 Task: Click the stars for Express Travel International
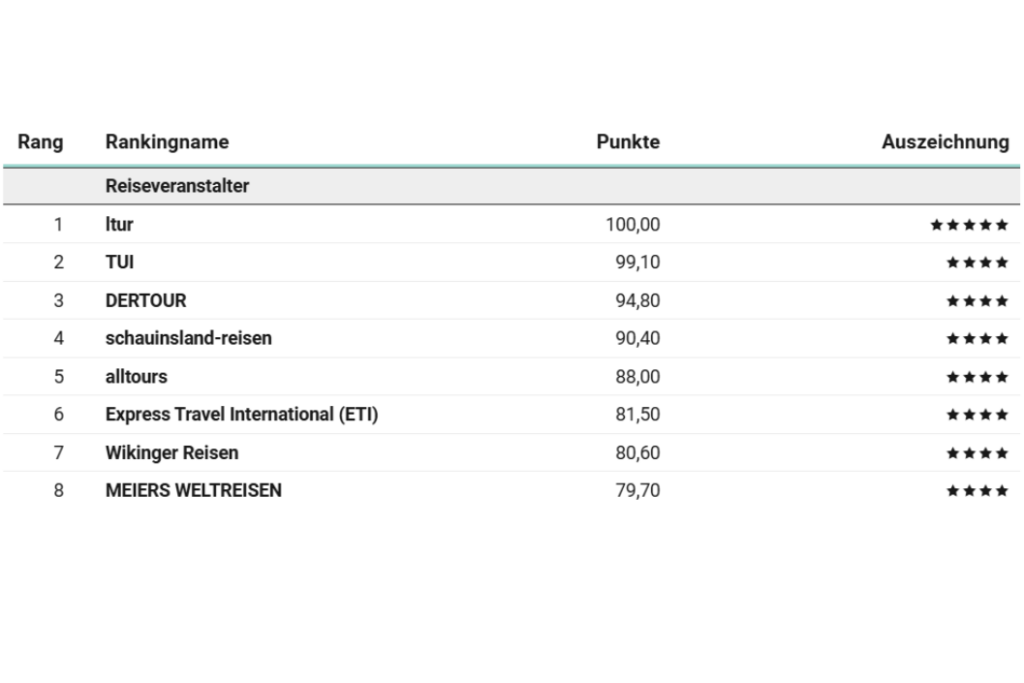click(977, 415)
